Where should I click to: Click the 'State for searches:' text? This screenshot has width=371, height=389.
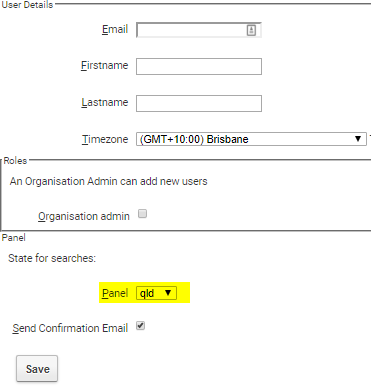[52, 258]
